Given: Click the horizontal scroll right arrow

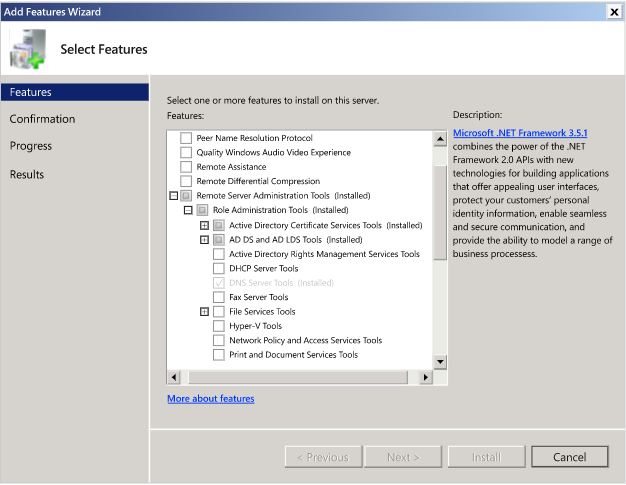Looking at the screenshot, I should pos(426,377).
